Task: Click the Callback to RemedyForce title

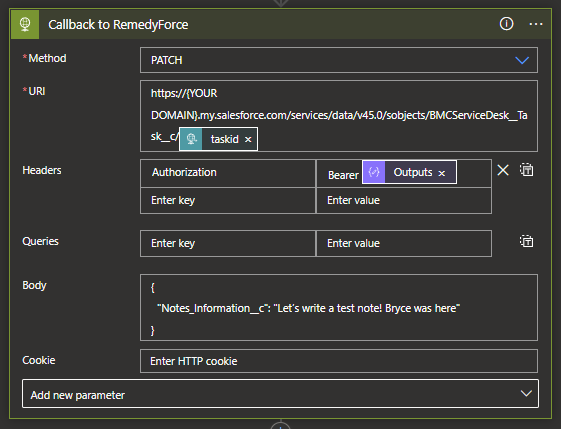Action: [118, 25]
